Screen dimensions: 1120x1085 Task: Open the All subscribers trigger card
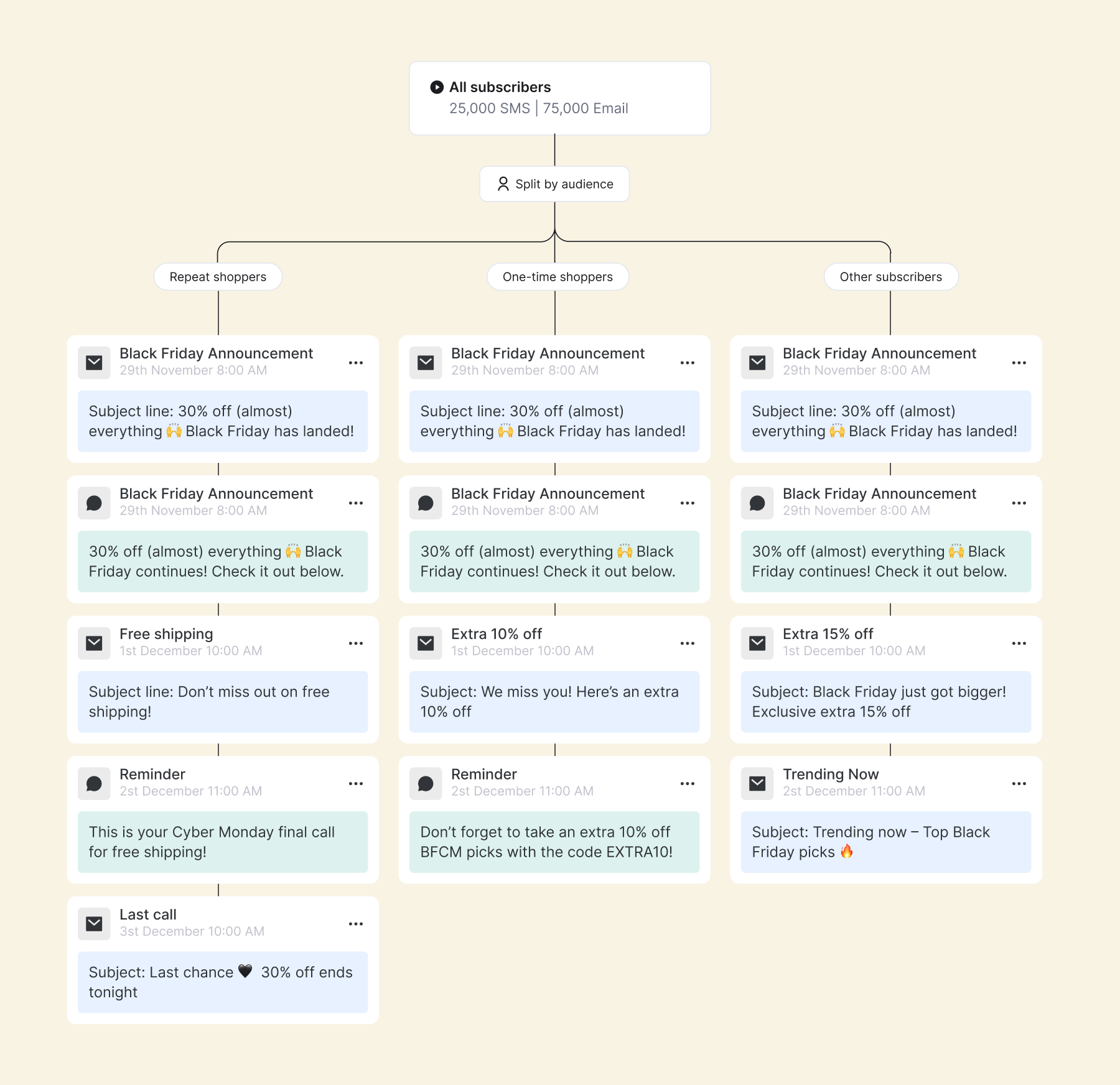[x=559, y=98]
